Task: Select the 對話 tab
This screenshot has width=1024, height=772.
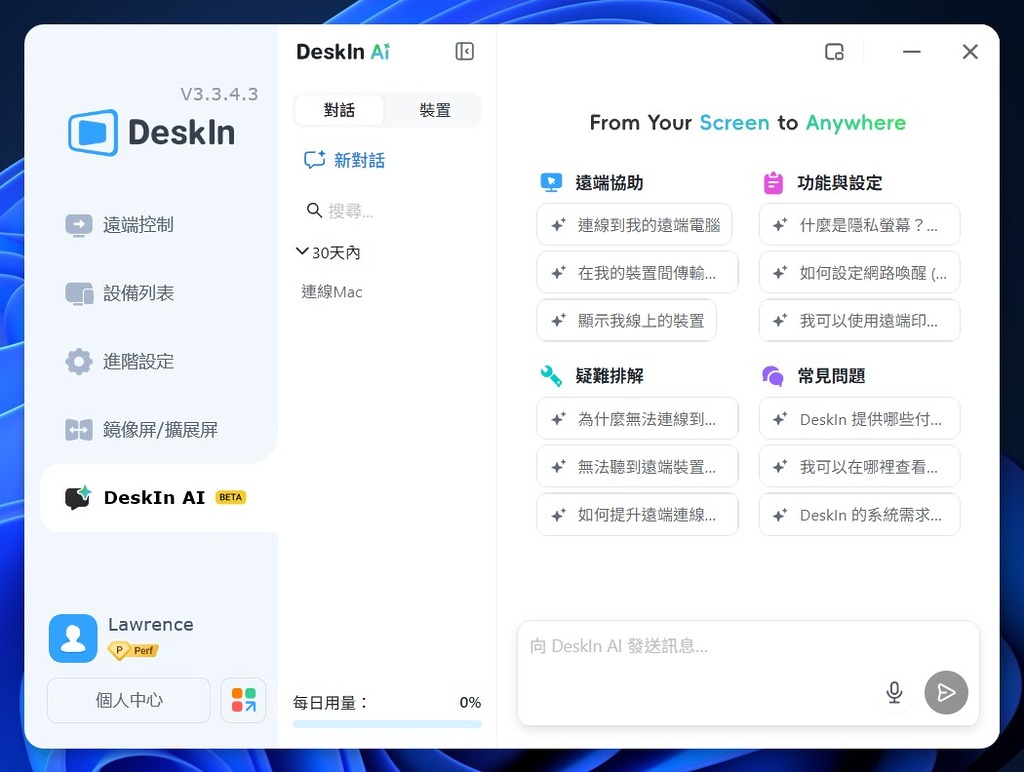Action: point(339,111)
